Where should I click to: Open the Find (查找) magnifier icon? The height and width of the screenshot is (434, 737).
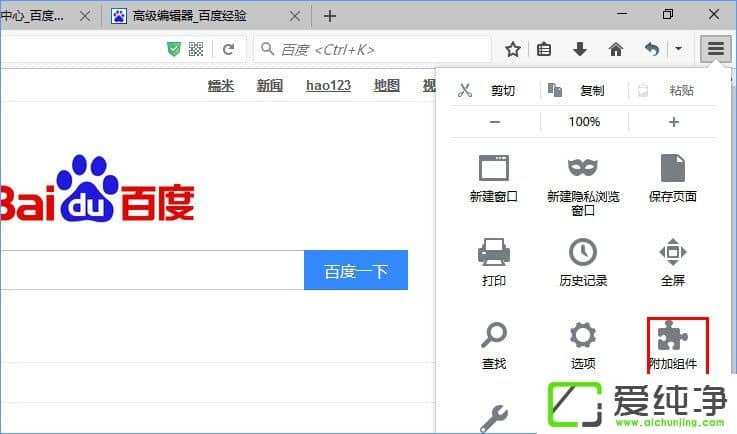[494, 336]
